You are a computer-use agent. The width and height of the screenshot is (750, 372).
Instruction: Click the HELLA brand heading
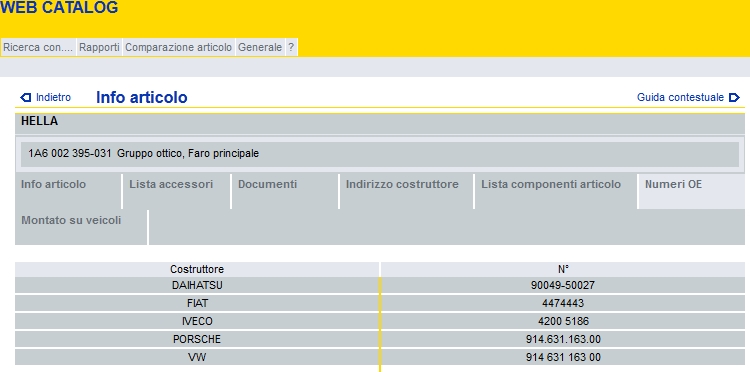(x=39, y=121)
